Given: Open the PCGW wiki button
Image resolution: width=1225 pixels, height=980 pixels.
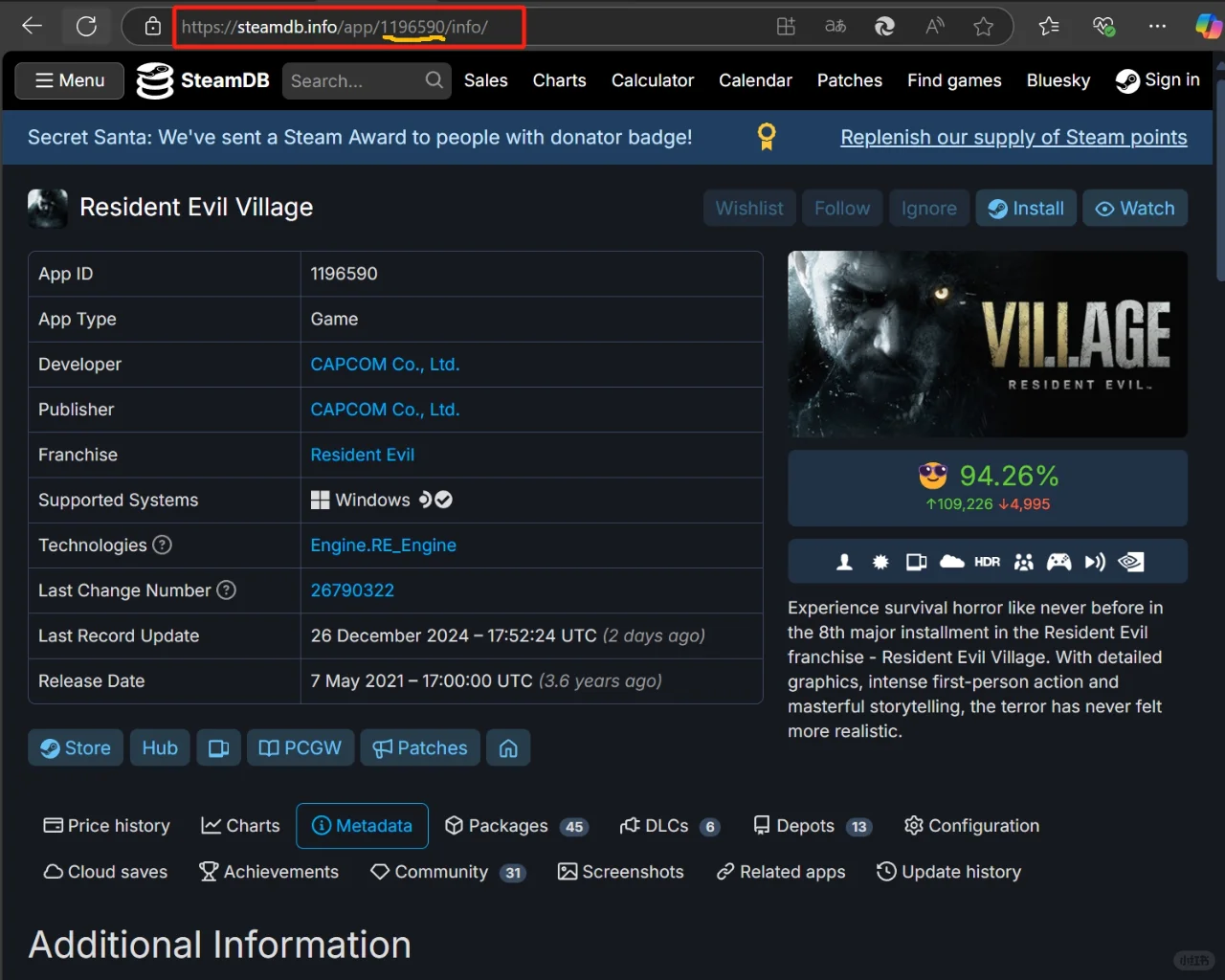Looking at the screenshot, I should coord(301,748).
